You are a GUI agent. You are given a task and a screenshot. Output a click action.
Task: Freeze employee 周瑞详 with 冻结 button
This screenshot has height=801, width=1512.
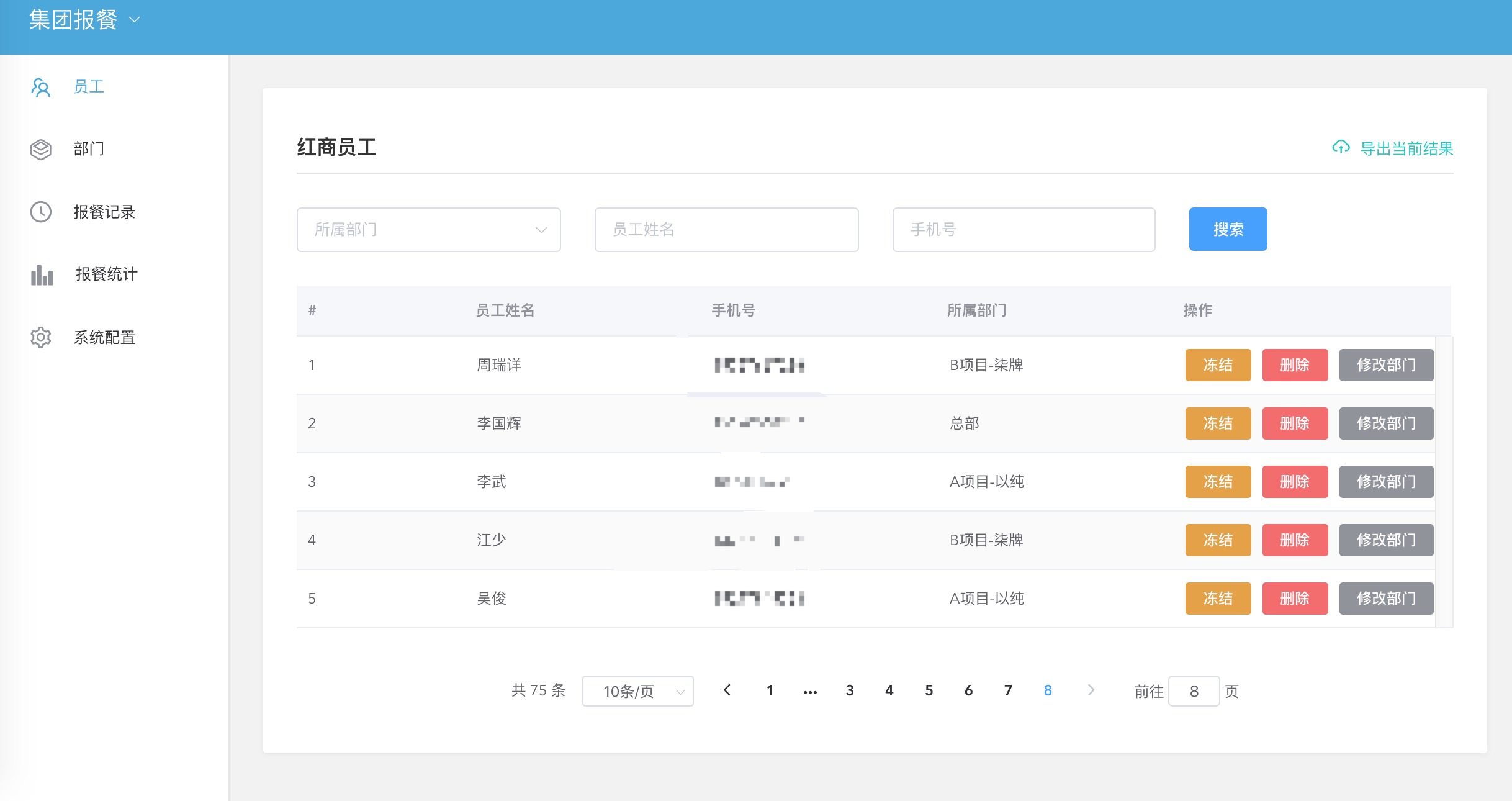(1218, 365)
